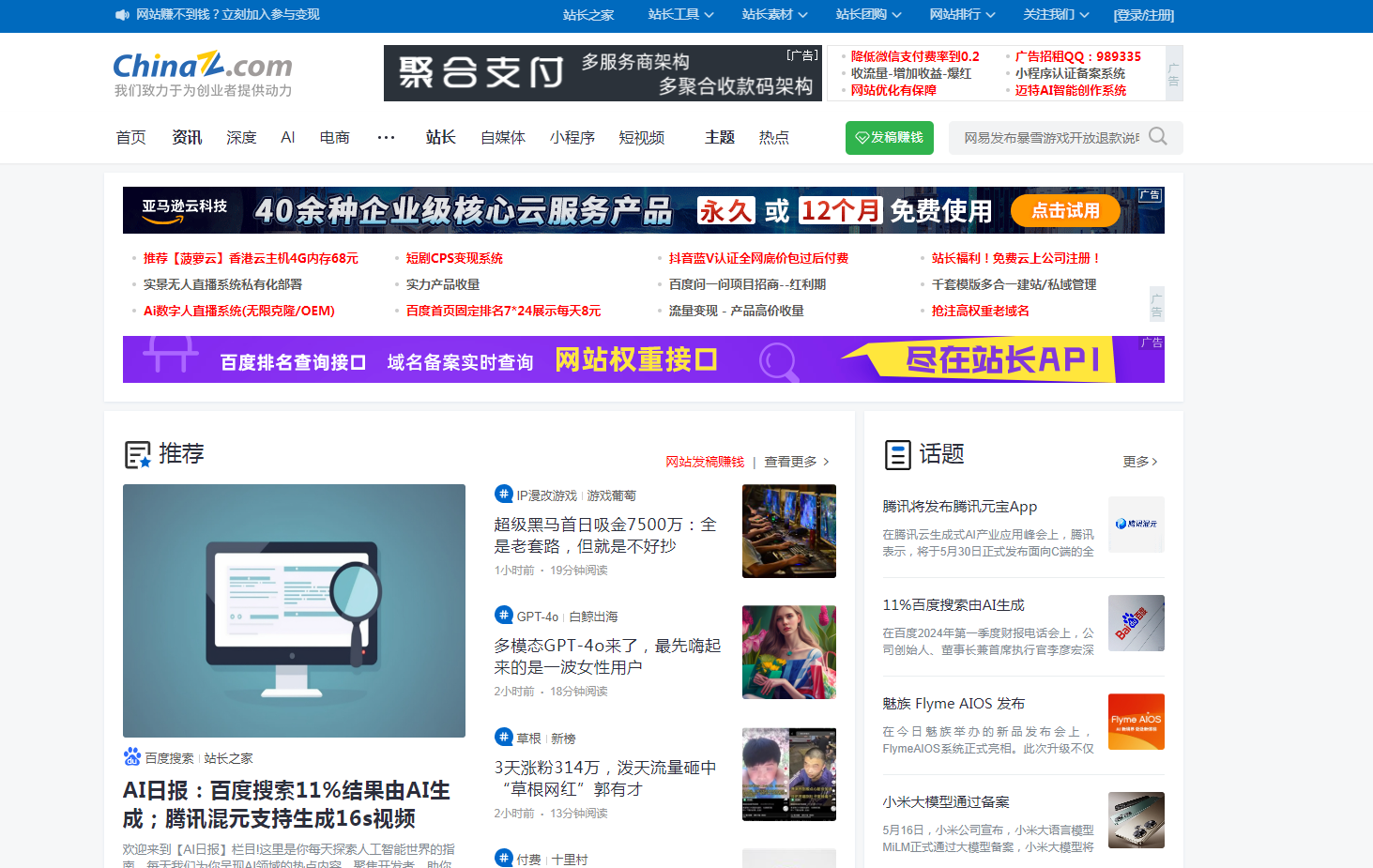Click the 腾讯云 topic thumbnail
The height and width of the screenshot is (868, 1373).
coord(1137,525)
